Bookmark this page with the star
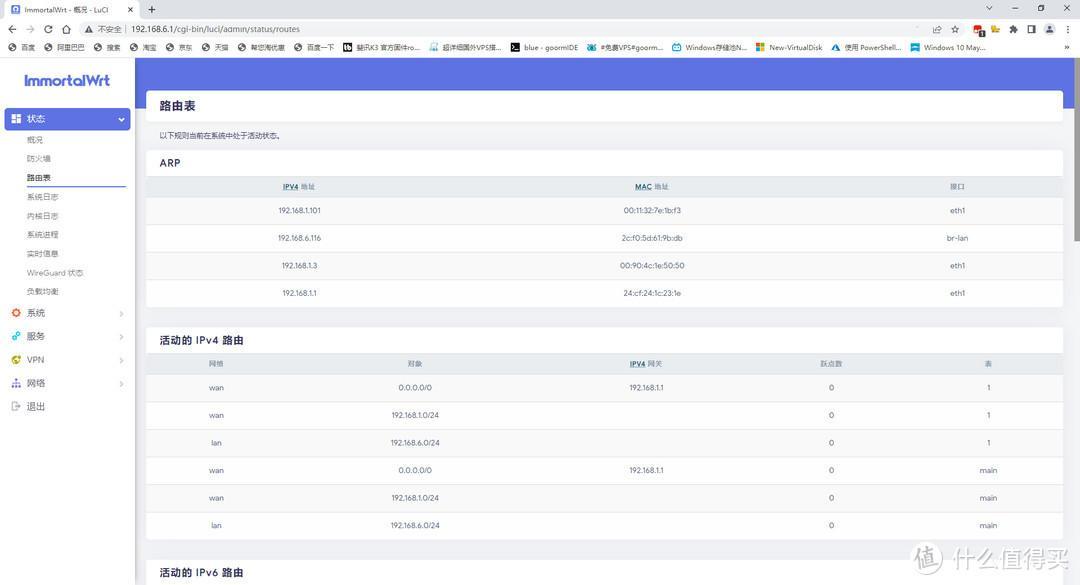The height and width of the screenshot is (585, 1080). 955,29
